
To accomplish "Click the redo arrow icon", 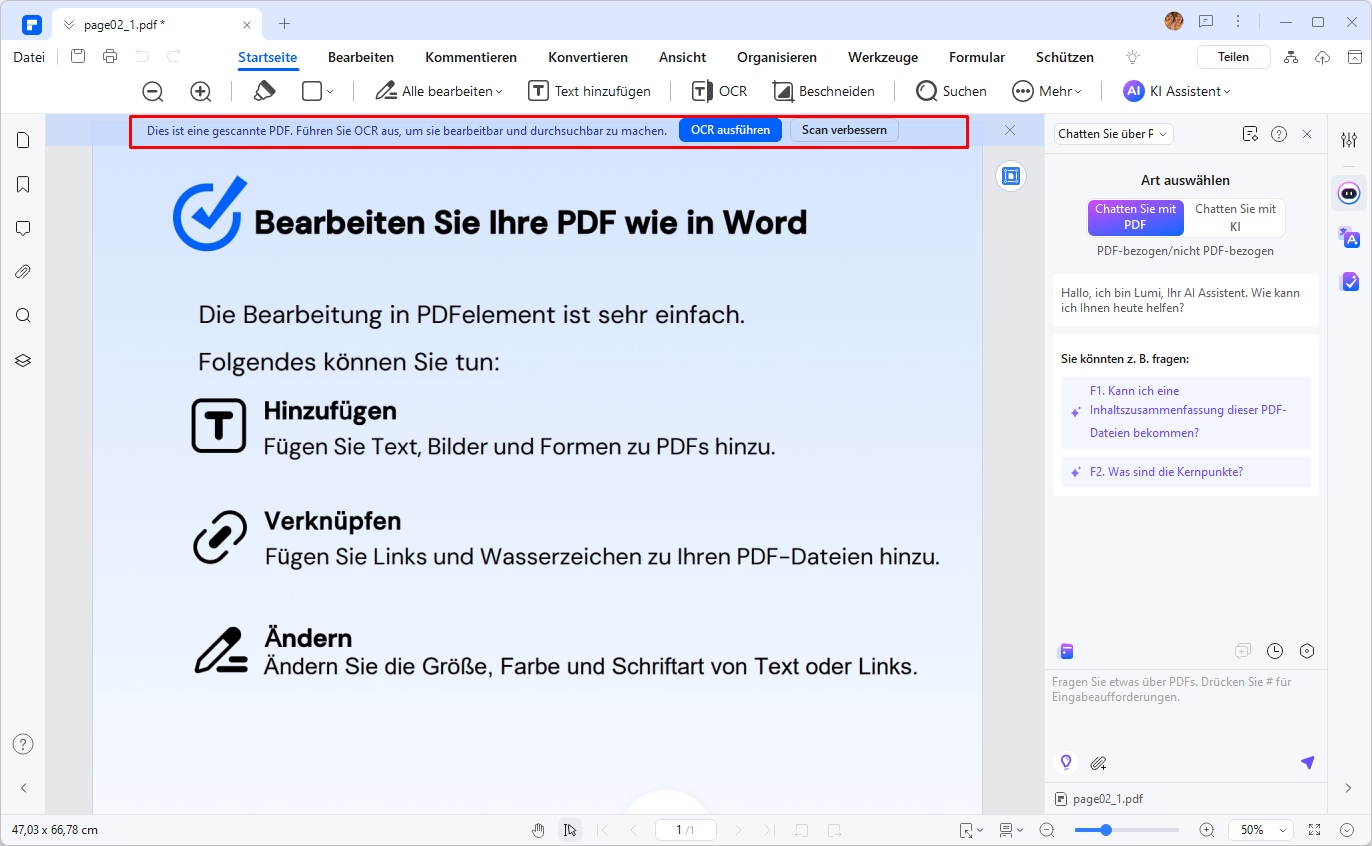I will [174, 57].
